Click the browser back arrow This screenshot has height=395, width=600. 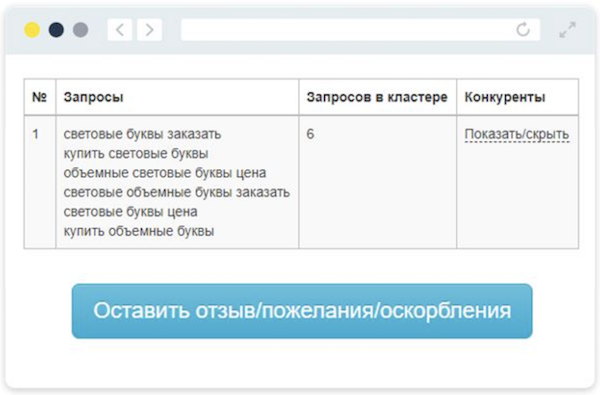(x=120, y=29)
